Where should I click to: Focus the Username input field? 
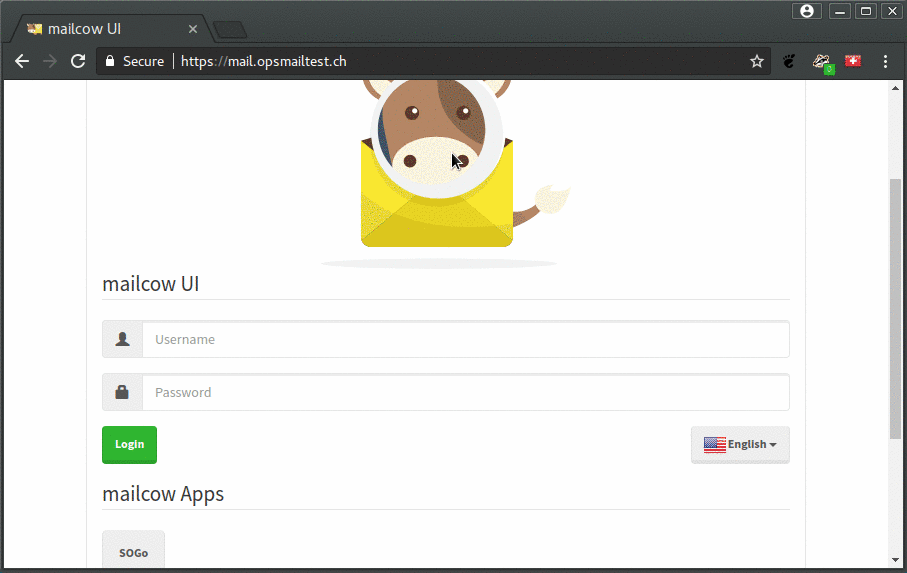point(465,339)
